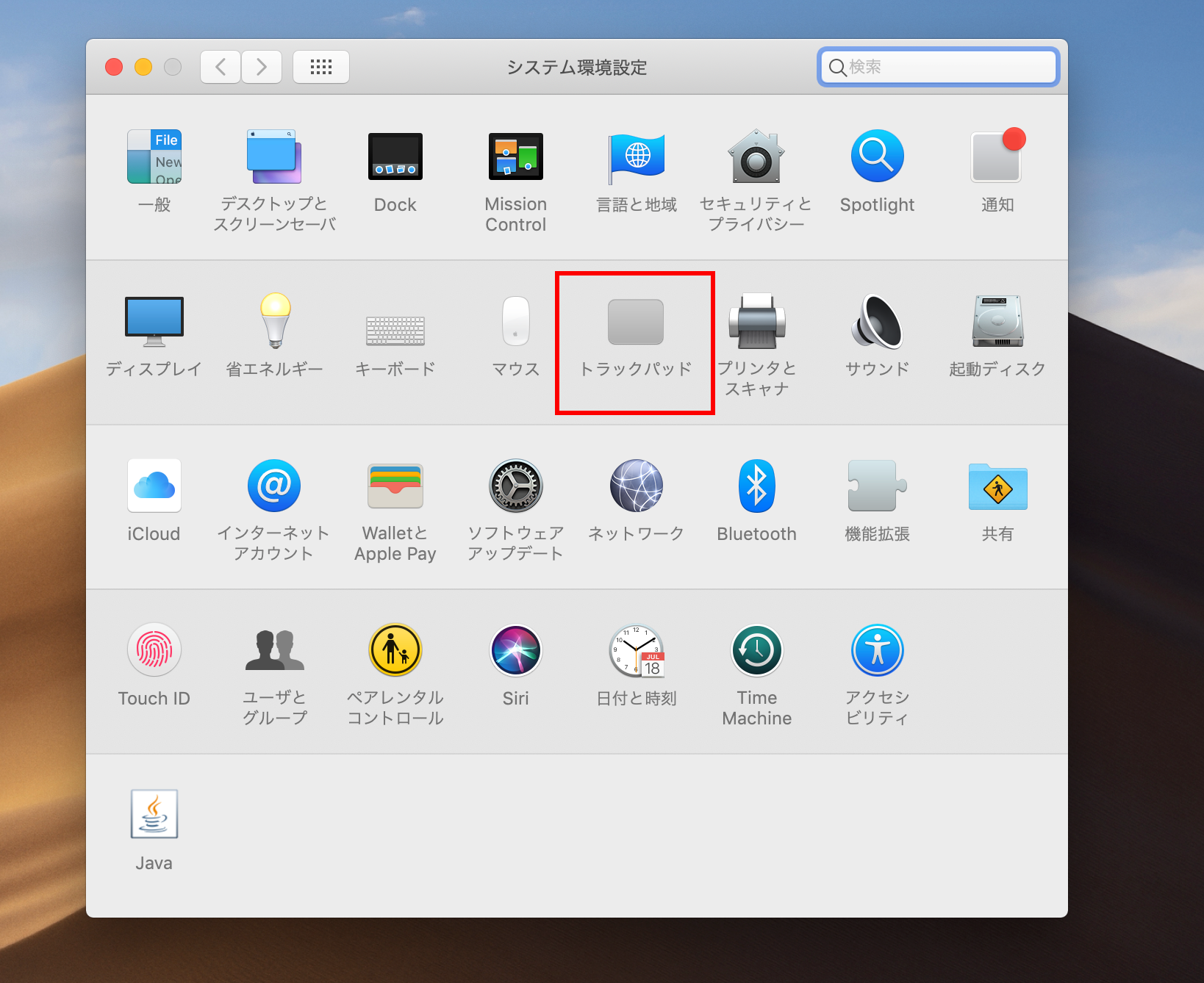Open 言語と地域 preferences
Viewport: 1204px width, 983px height.
point(637,158)
